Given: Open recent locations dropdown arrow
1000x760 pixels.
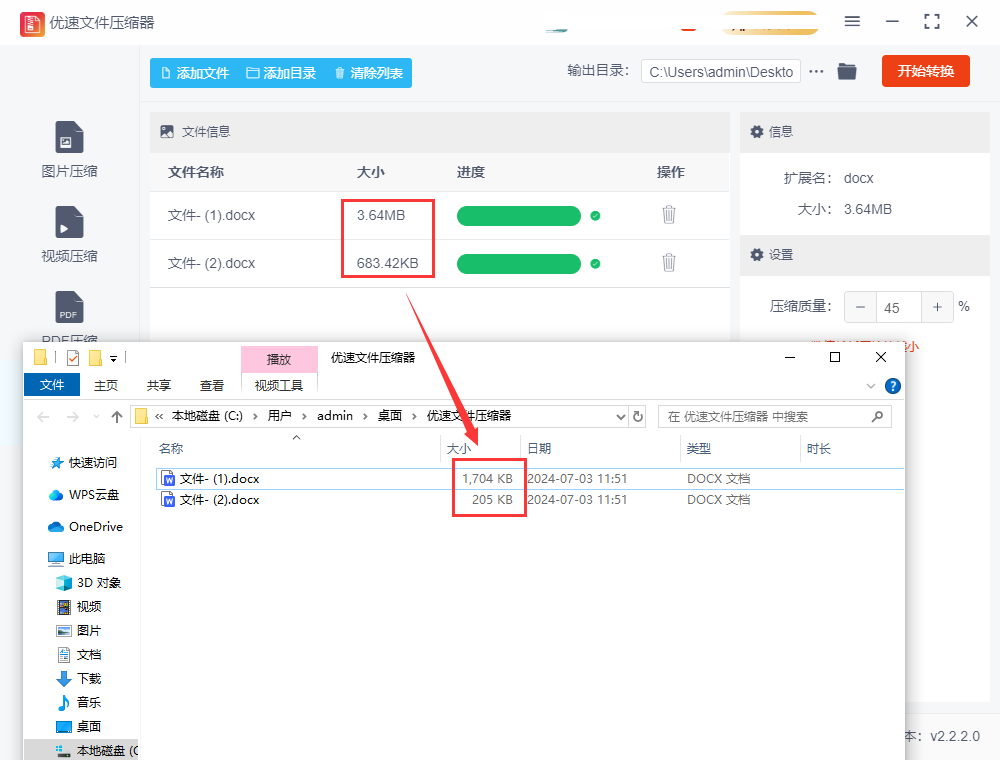Looking at the screenshot, I should tap(96, 417).
